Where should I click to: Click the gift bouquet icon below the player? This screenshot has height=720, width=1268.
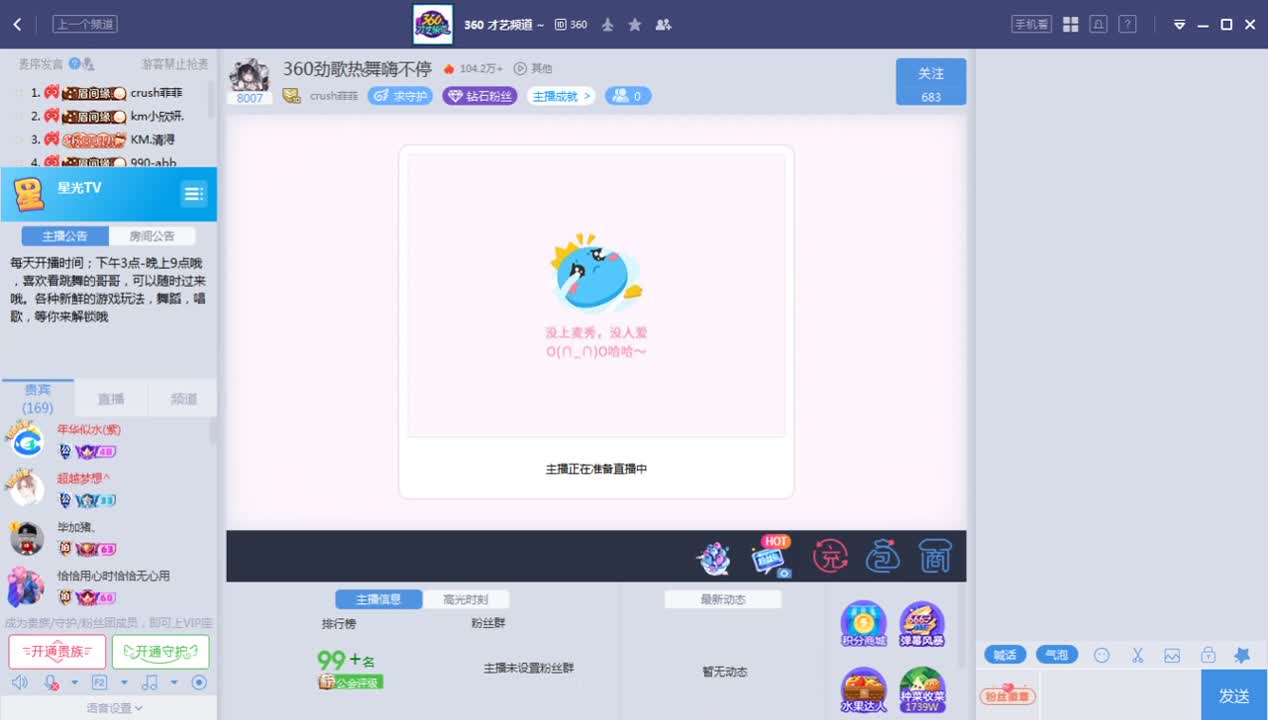click(714, 558)
